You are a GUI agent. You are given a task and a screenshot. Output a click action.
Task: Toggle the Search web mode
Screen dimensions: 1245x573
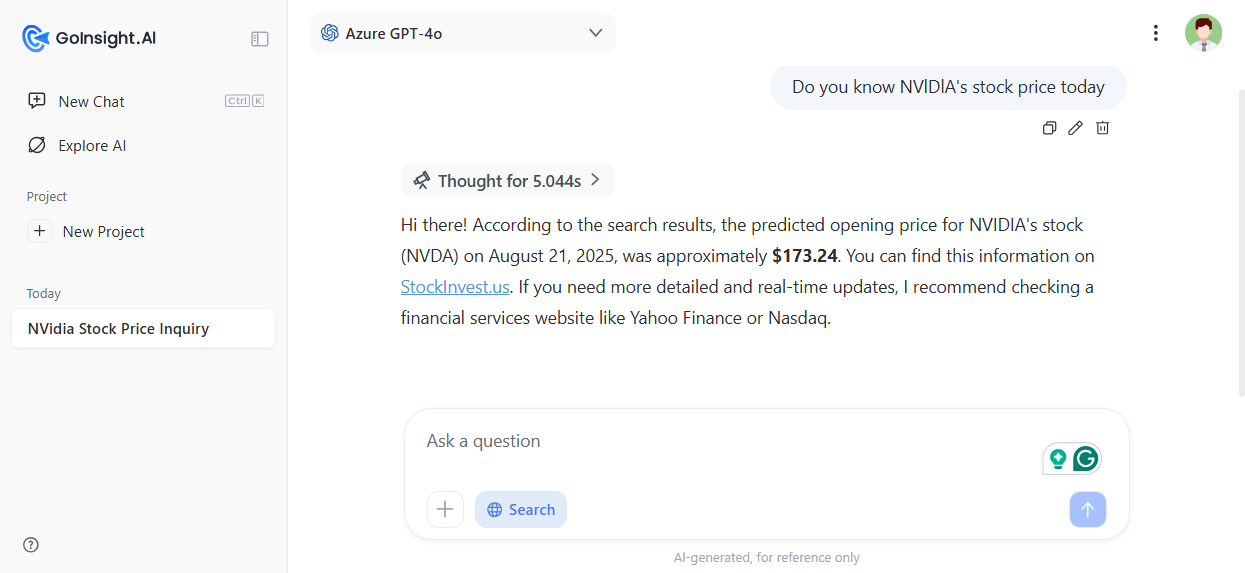pos(521,509)
